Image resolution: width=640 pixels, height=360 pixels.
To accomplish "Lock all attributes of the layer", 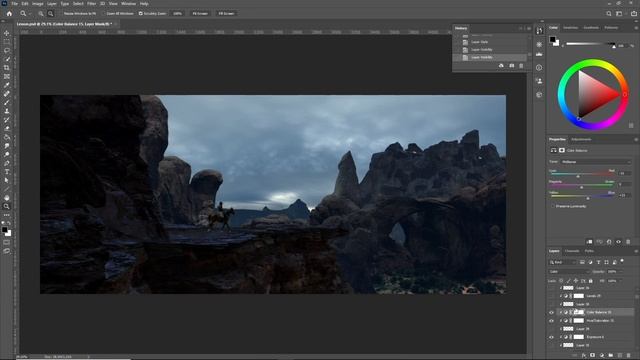I will coord(590,281).
